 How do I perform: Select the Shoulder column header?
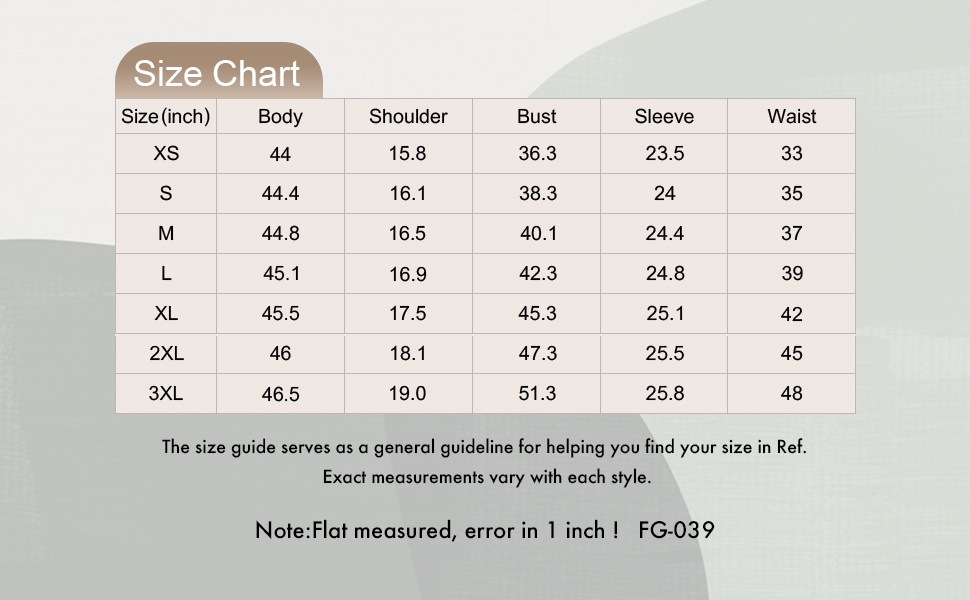408,117
